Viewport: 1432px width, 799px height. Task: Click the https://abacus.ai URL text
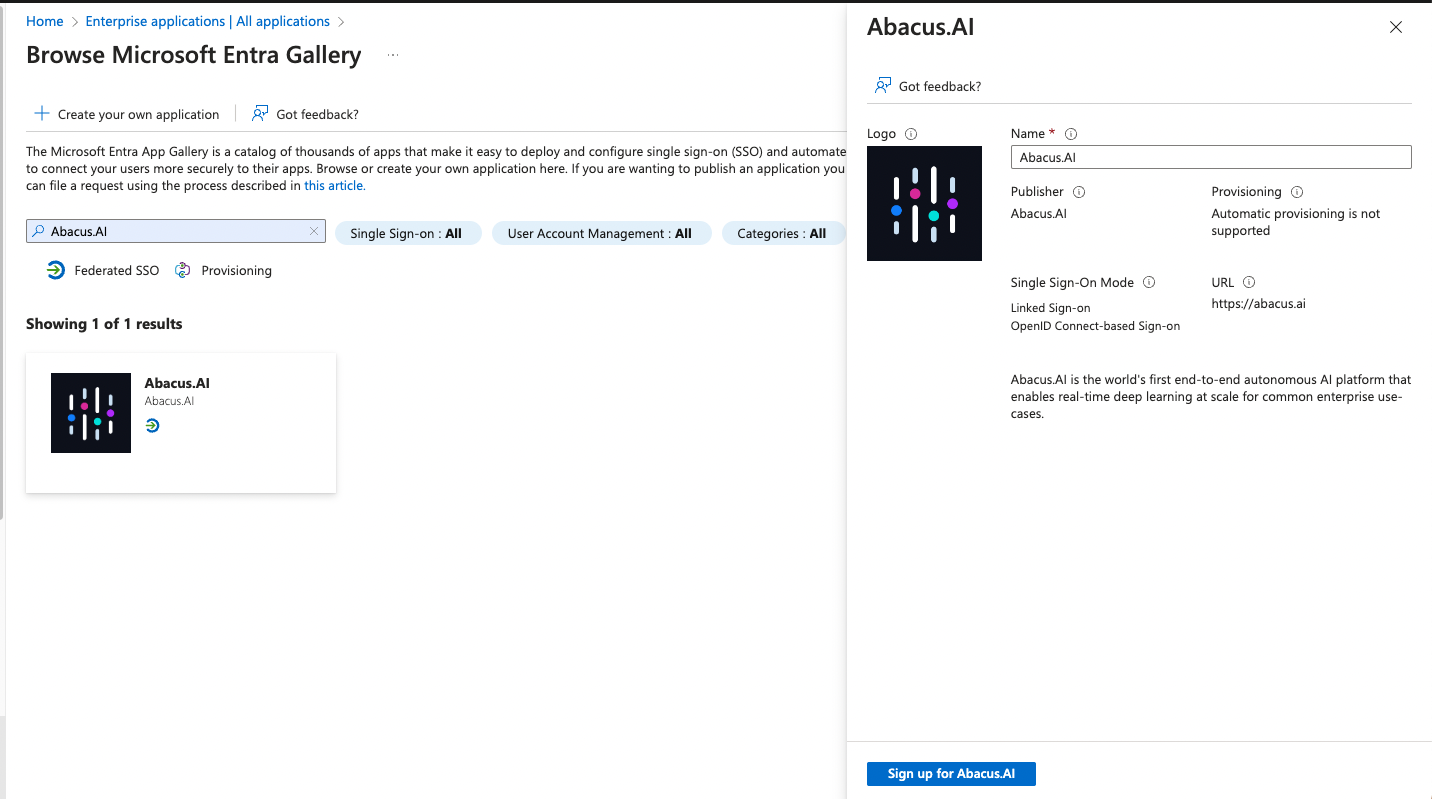pos(1258,304)
